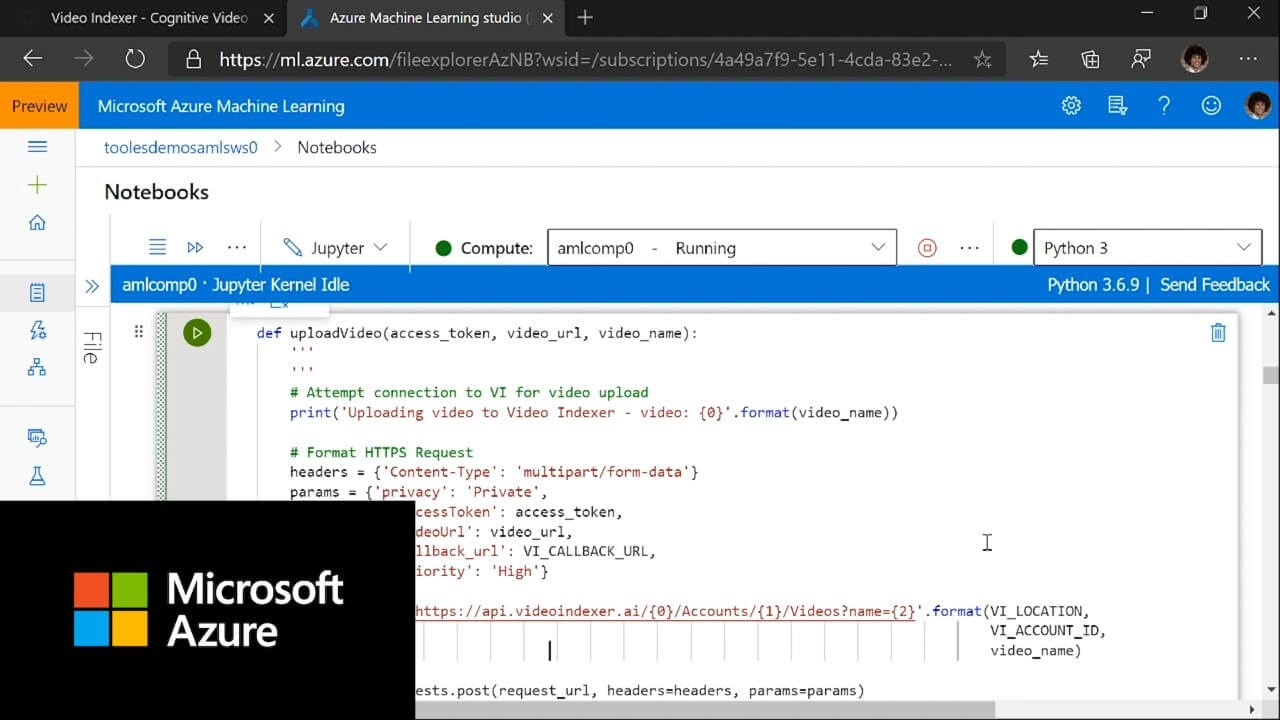Click 'amlcomp0 · Jupyter Kernel Idle' status text

(236, 285)
